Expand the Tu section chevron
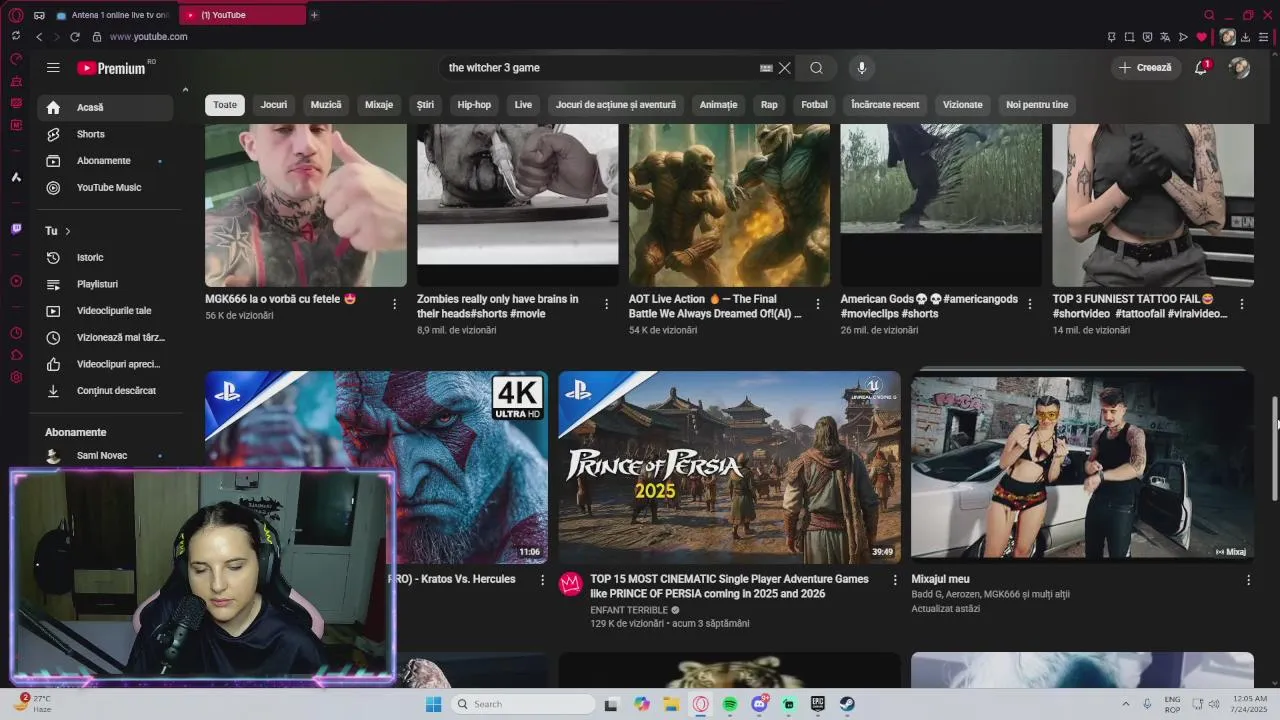Screen dimensions: 1280x720 pyautogui.click(x=67, y=231)
